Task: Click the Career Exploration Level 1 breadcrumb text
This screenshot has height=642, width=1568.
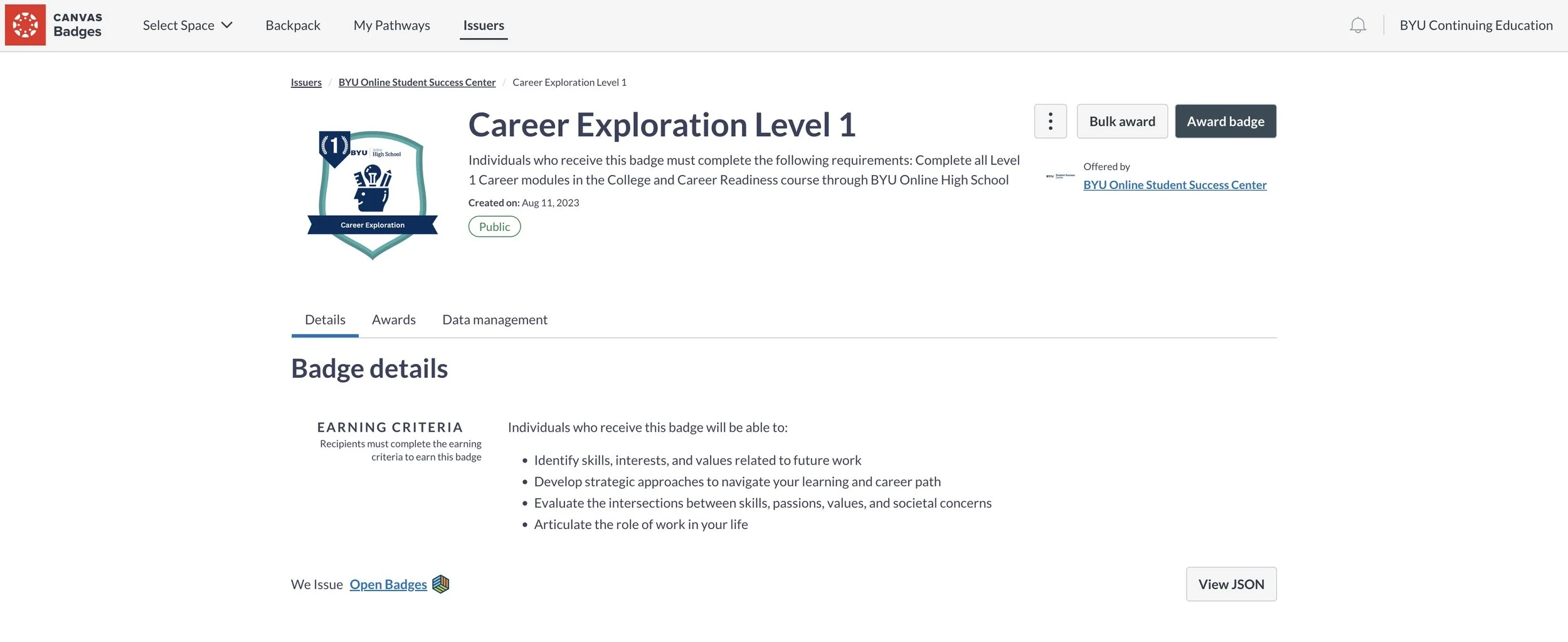Action: point(569,82)
